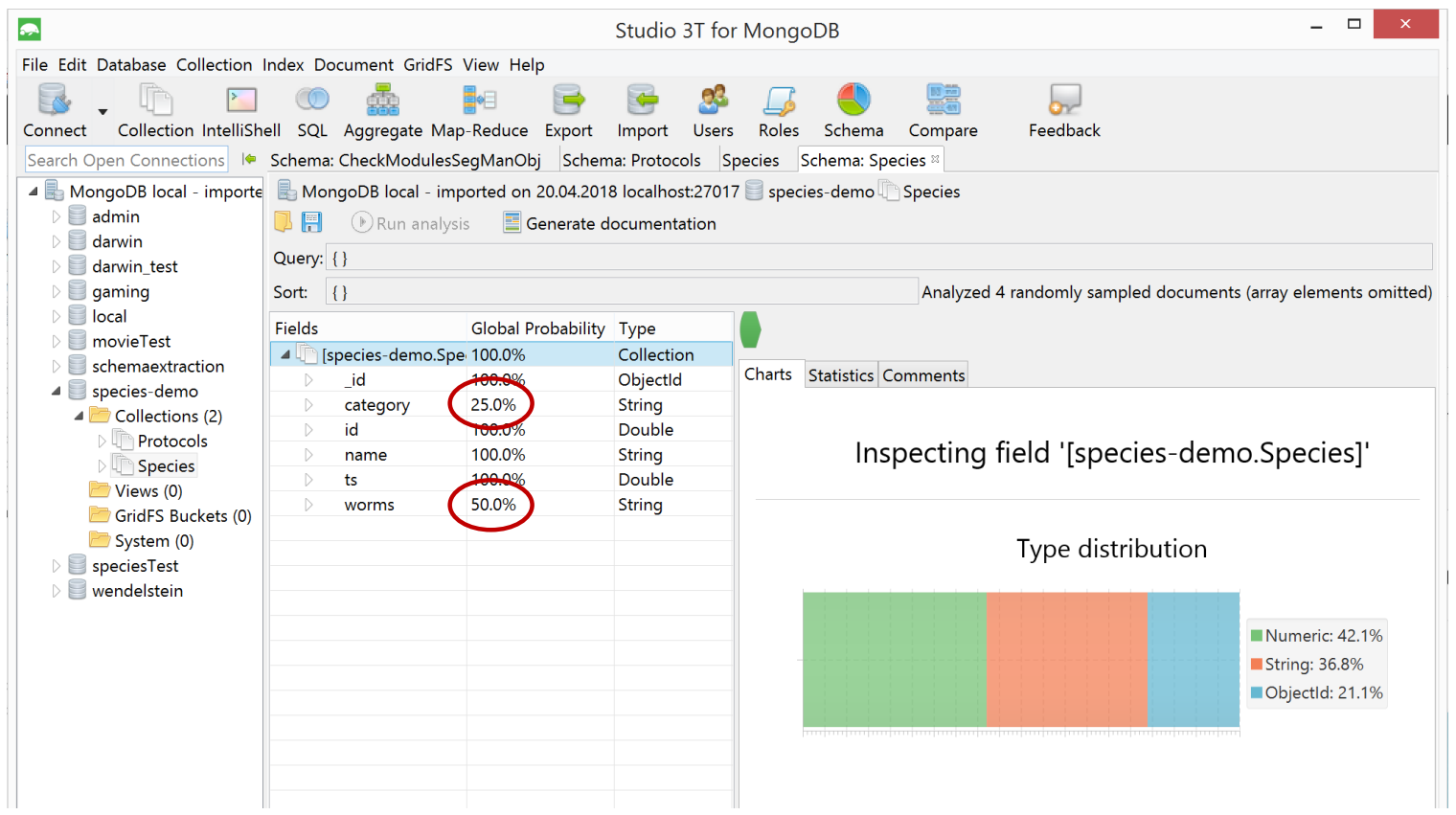
Task: Open the Connect dropdown arrow
Action: pos(102,112)
